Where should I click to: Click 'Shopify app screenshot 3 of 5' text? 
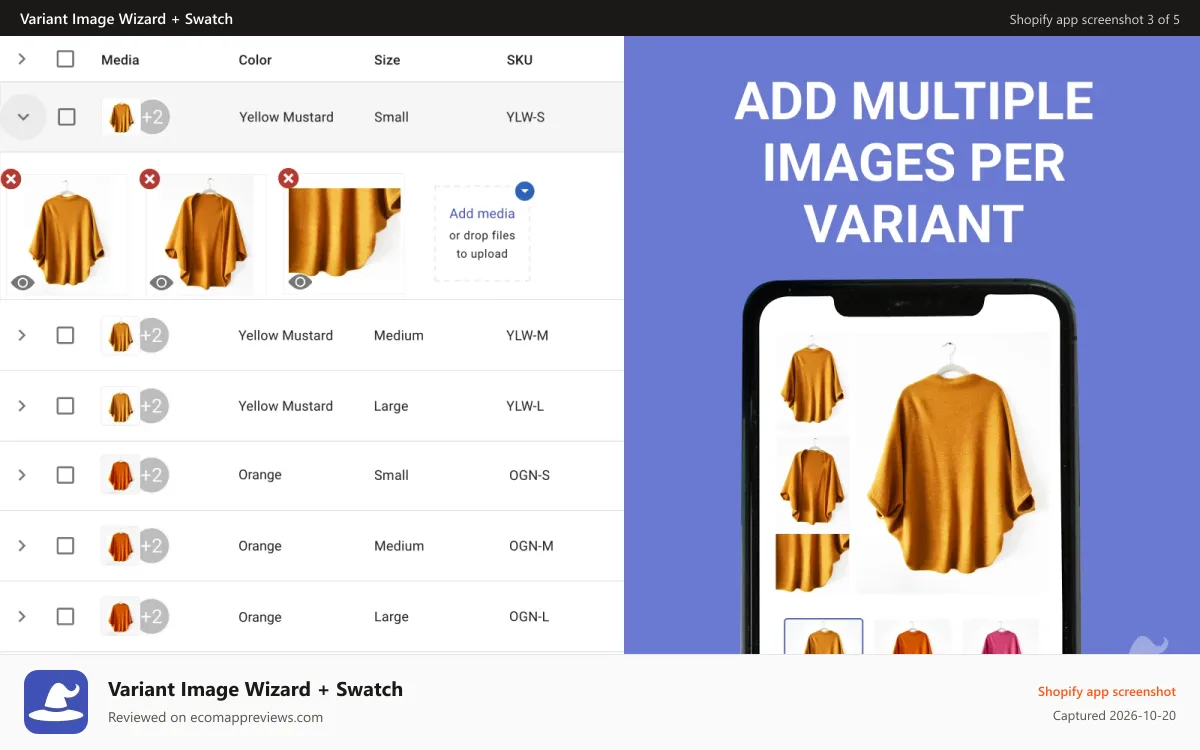(x=1094, y=19)
